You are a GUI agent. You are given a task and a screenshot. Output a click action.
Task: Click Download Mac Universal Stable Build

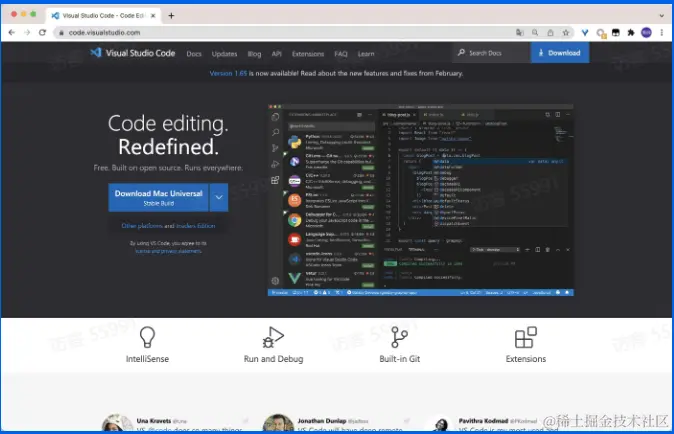point(158,197)
